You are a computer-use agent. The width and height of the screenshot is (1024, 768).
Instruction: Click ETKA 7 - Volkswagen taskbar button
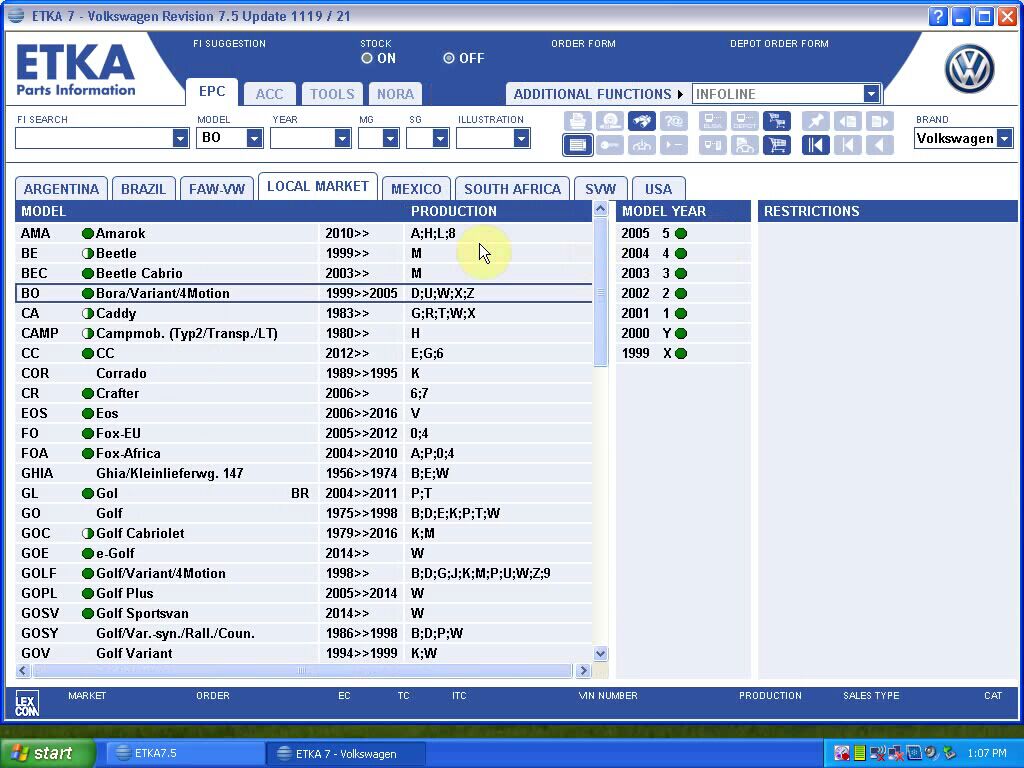346,754
